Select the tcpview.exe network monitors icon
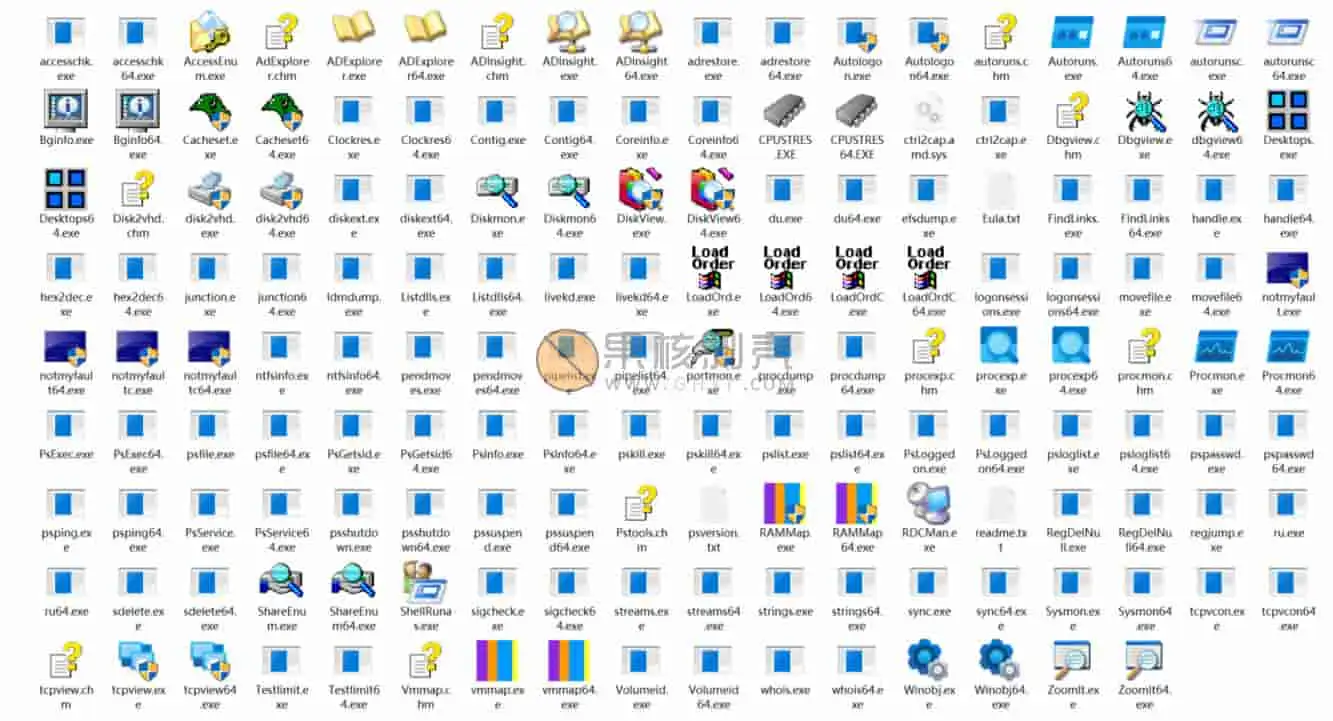This screenshot has width=1333, height=721. coord(138,661)
